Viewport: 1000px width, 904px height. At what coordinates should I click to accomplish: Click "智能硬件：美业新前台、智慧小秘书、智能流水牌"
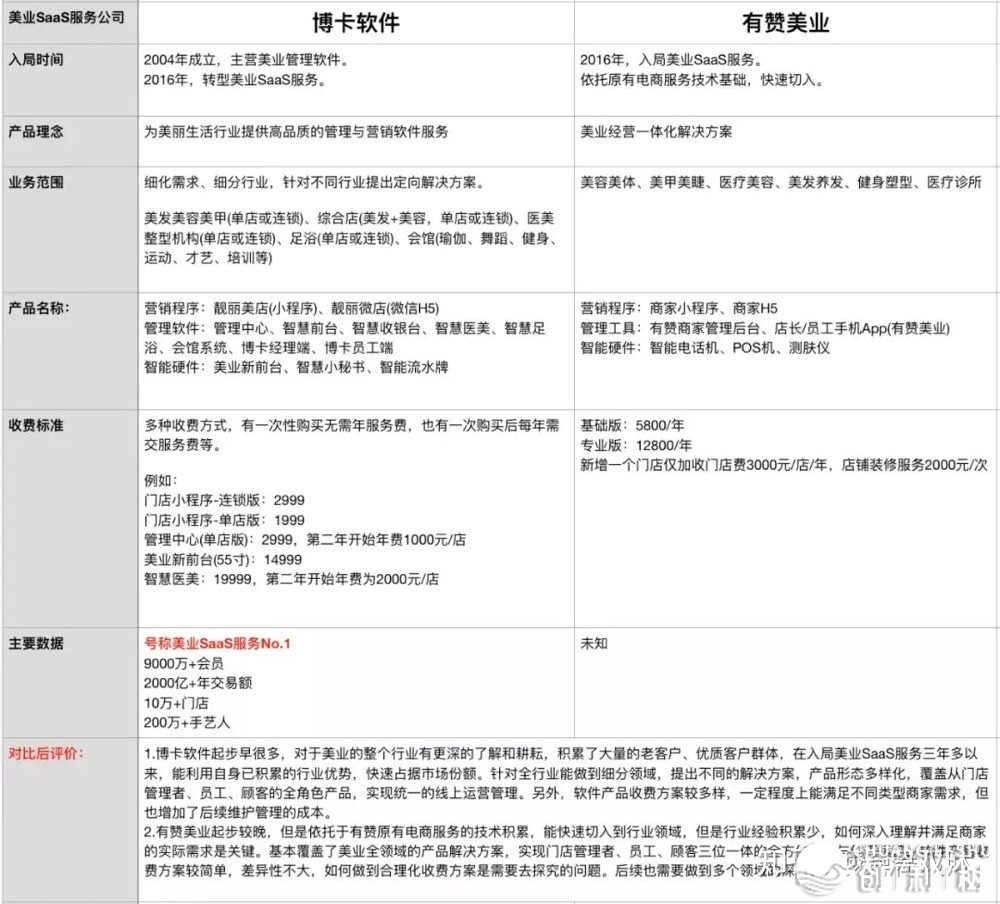296,367
